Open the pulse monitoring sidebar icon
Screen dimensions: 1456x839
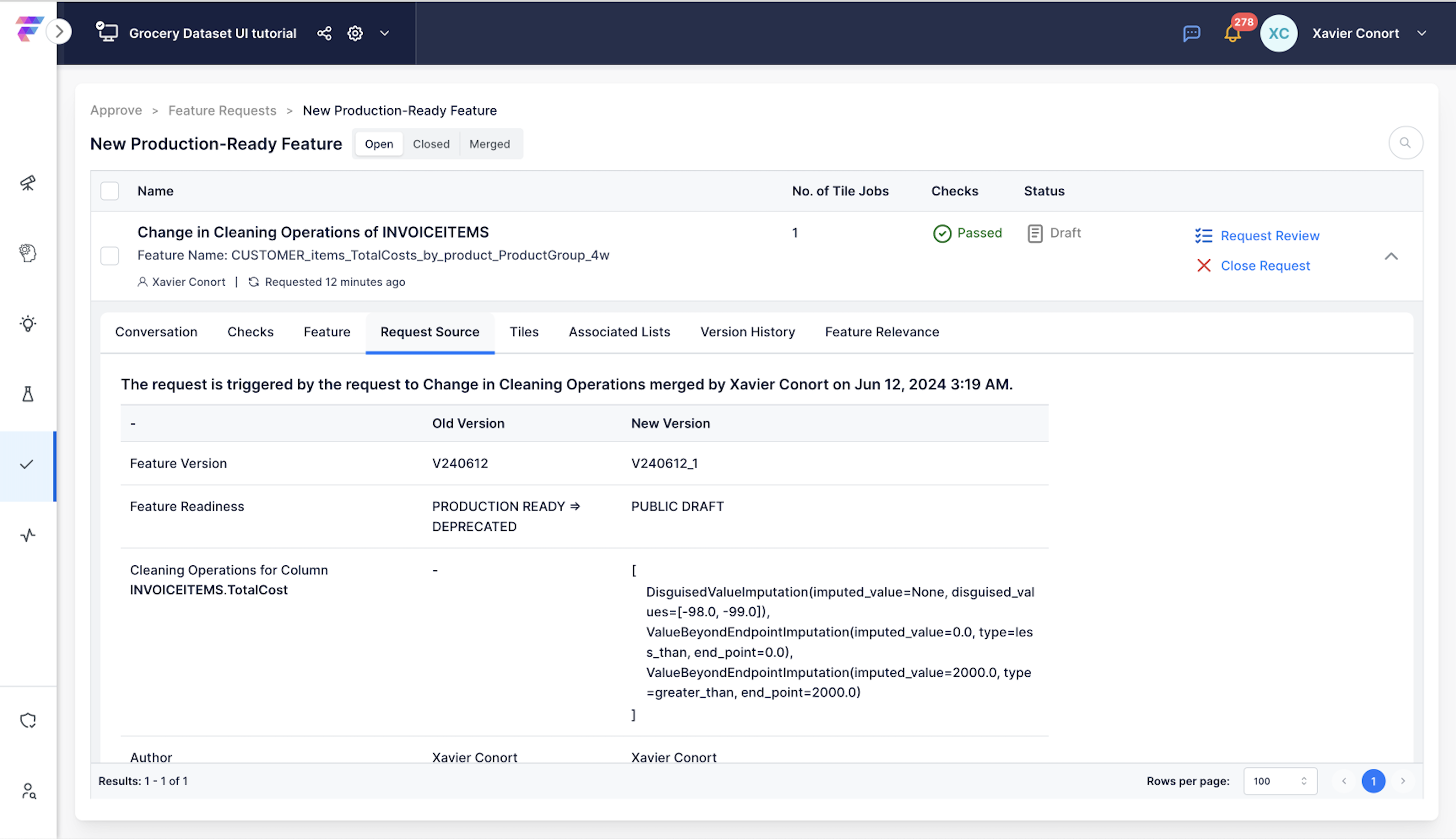coord(27,535)
